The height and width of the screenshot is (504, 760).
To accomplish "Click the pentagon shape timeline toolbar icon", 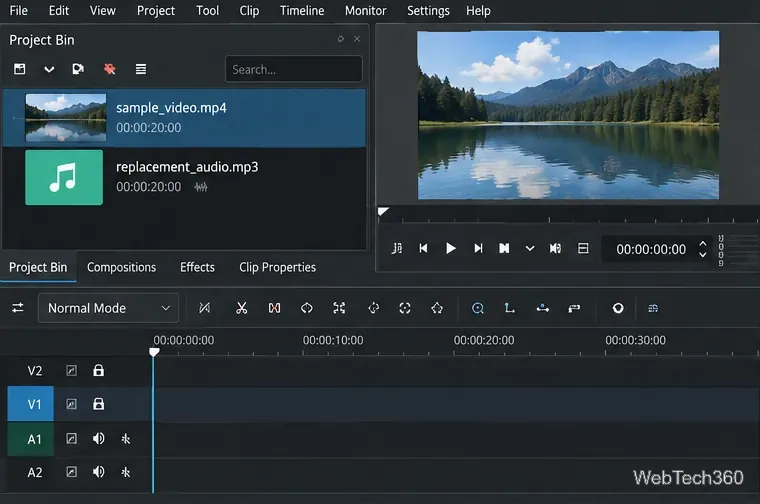I will (437, 308).
